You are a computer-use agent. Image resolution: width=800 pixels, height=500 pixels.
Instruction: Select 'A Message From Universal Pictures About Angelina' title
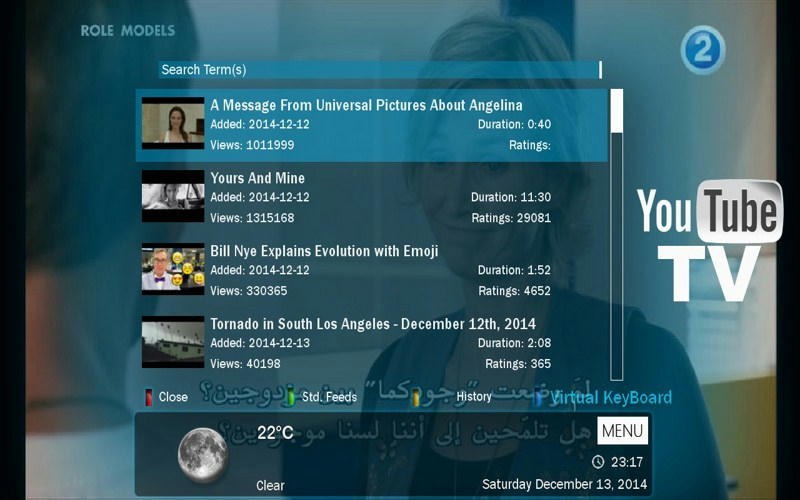click(x=366, y=105)
